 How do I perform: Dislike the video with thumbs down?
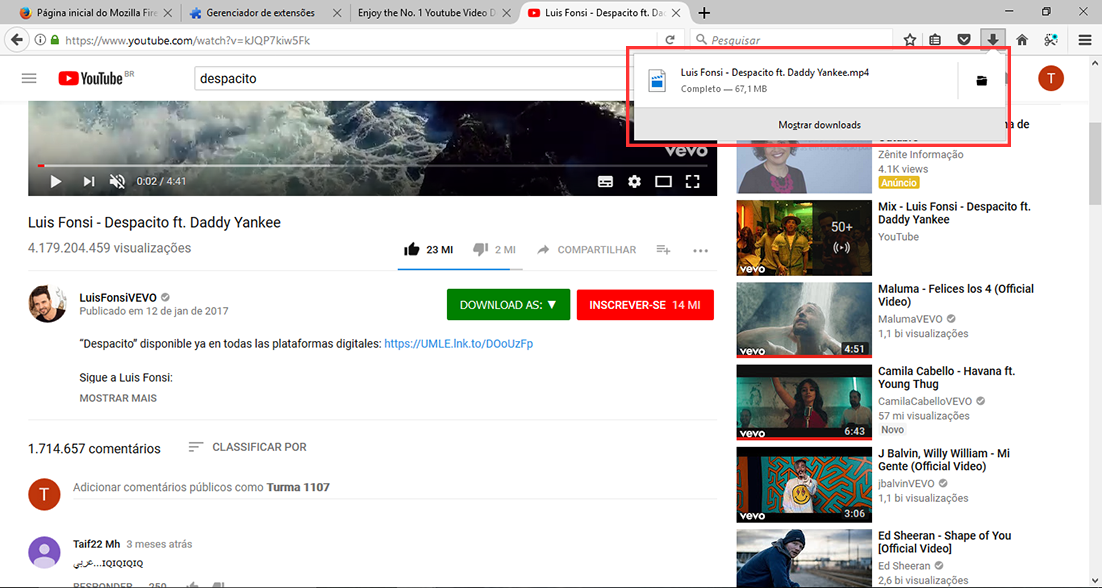tap(481, 249)
